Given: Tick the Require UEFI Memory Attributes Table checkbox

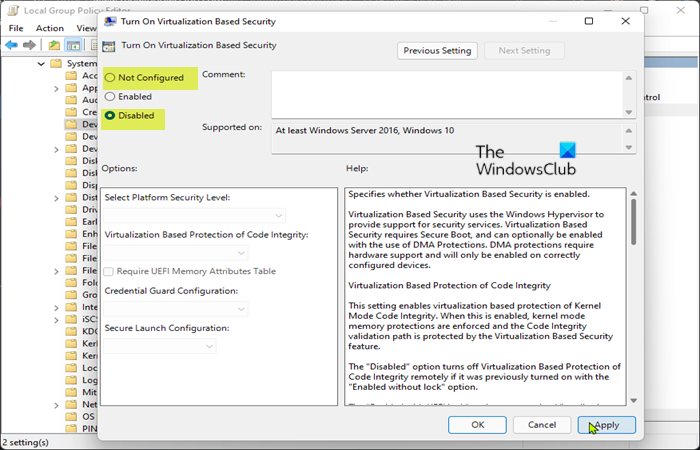Looking at the screenshot, I should [x=108, y=271].
